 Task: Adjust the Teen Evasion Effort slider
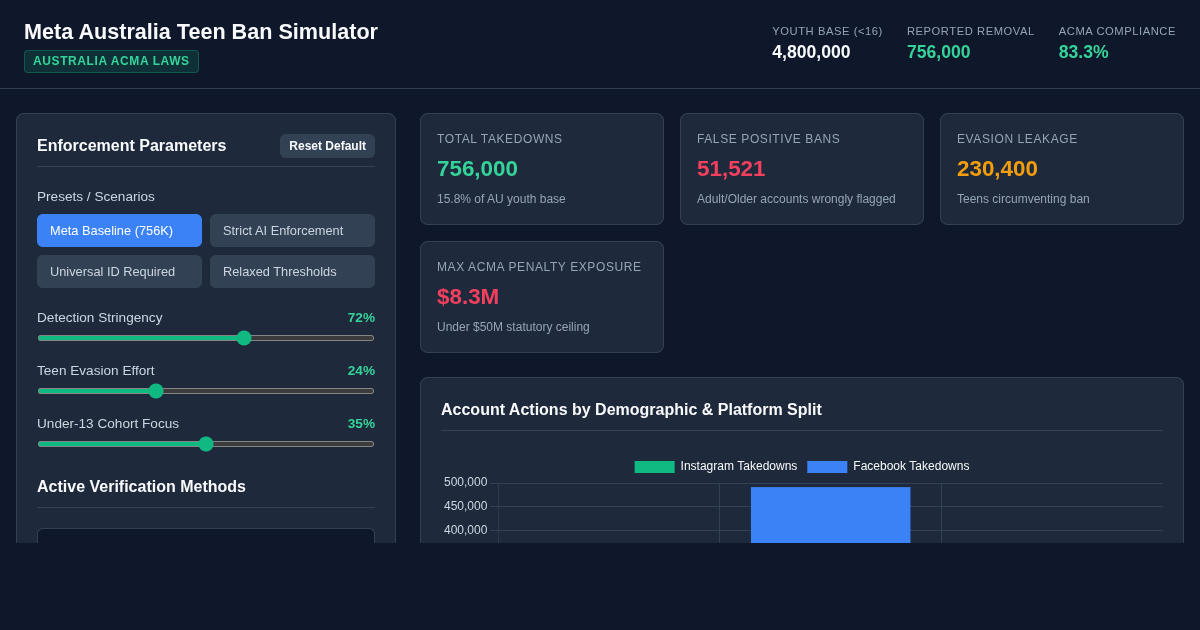(x=206, y=391)
